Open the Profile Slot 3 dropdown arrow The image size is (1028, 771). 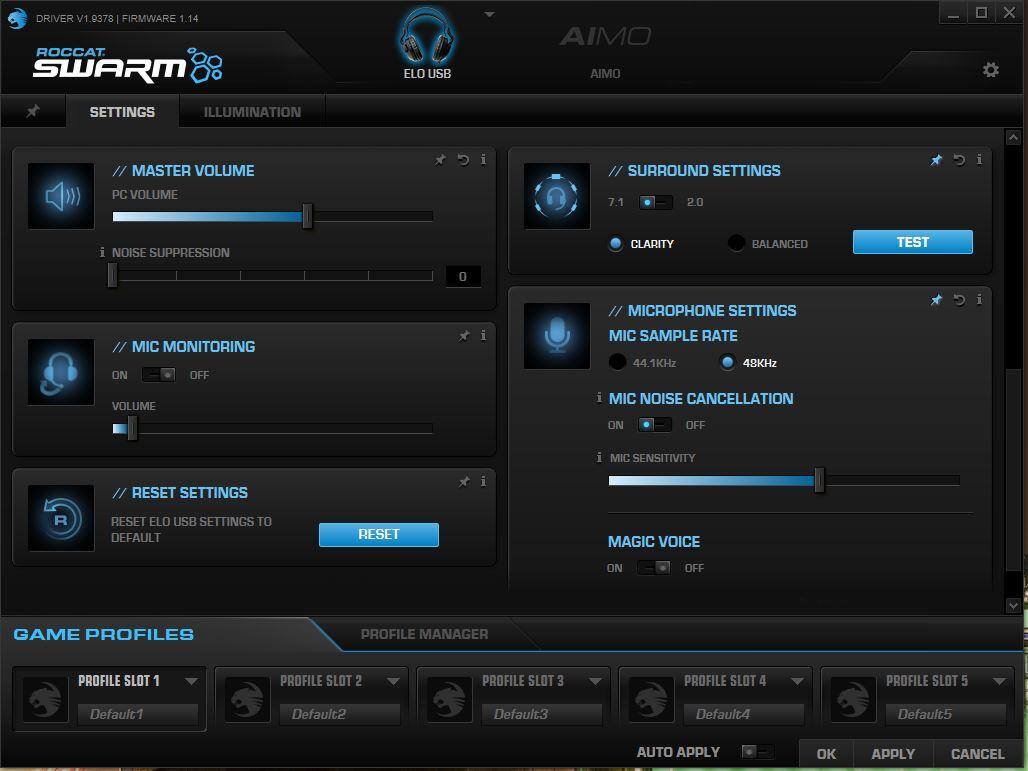pyautogui.click(x=595, y=681)
